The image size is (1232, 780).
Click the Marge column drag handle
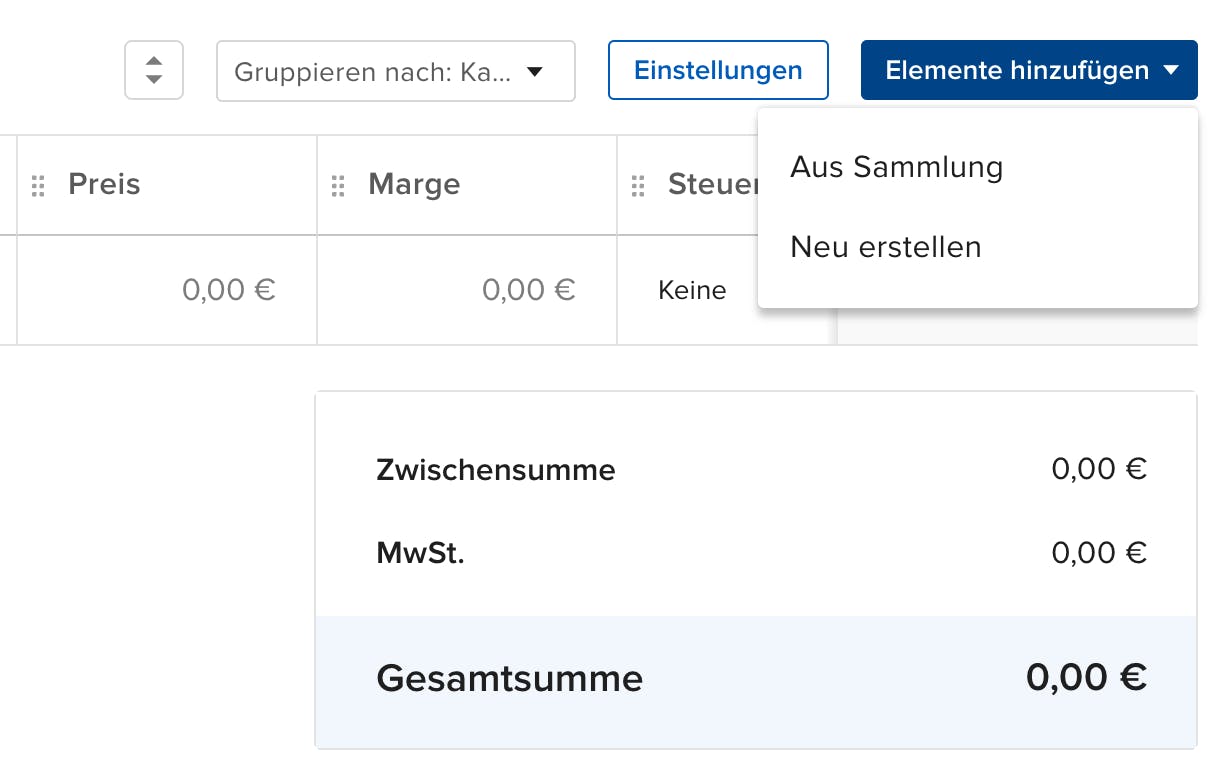338,186
